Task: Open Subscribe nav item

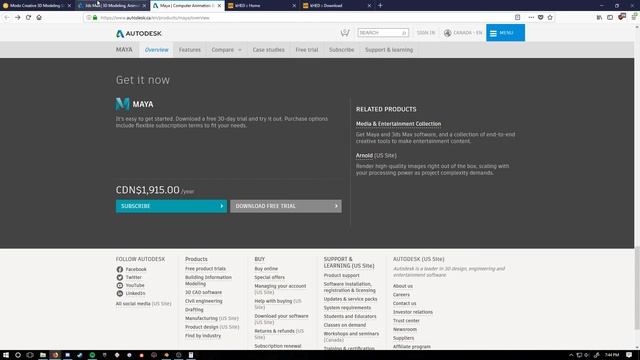Action: pyautogui.click(x=342, y=50)
